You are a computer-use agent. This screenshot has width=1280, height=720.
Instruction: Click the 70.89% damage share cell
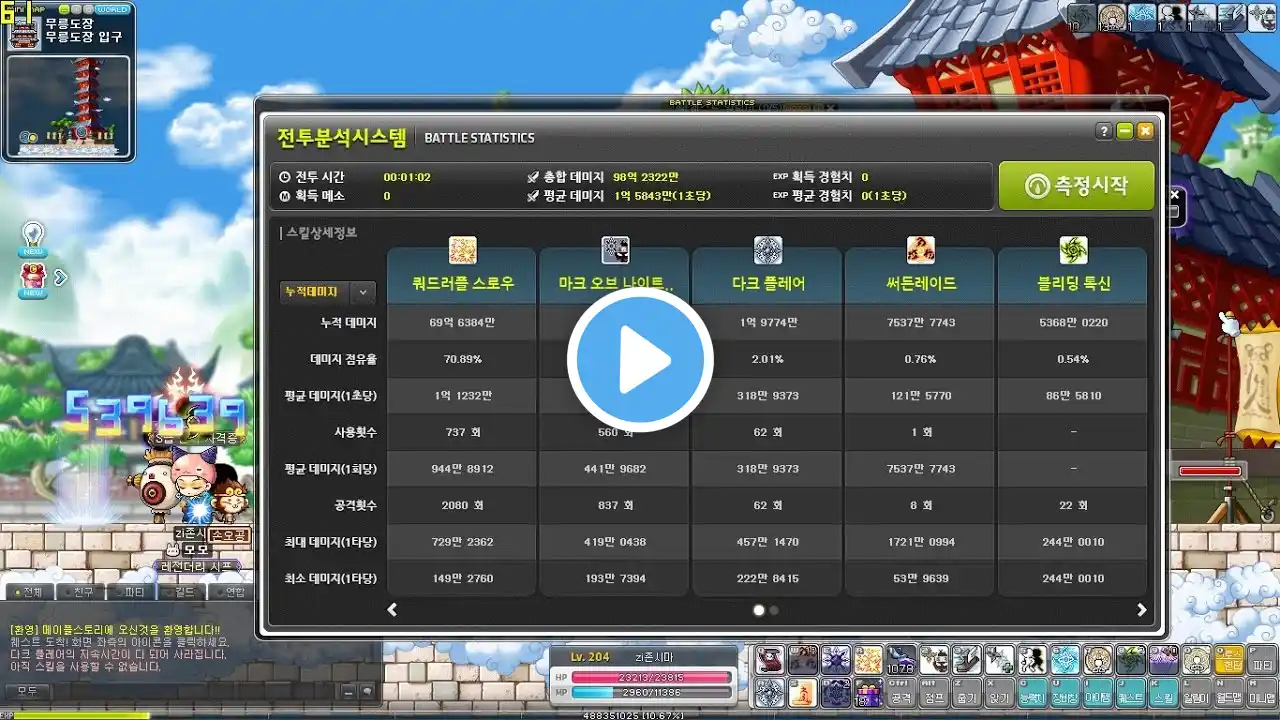(462, 359)
